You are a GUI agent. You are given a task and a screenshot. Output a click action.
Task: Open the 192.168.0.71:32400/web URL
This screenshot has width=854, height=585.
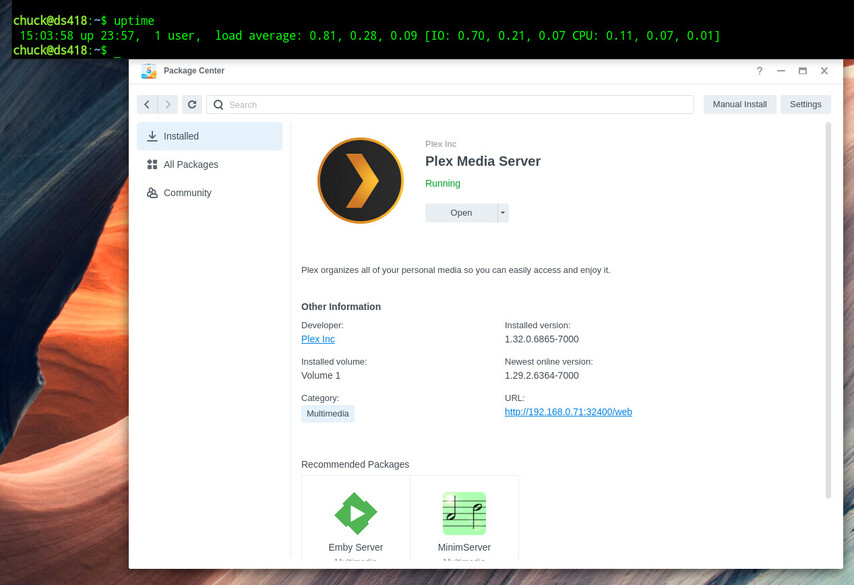coord(568,412)
